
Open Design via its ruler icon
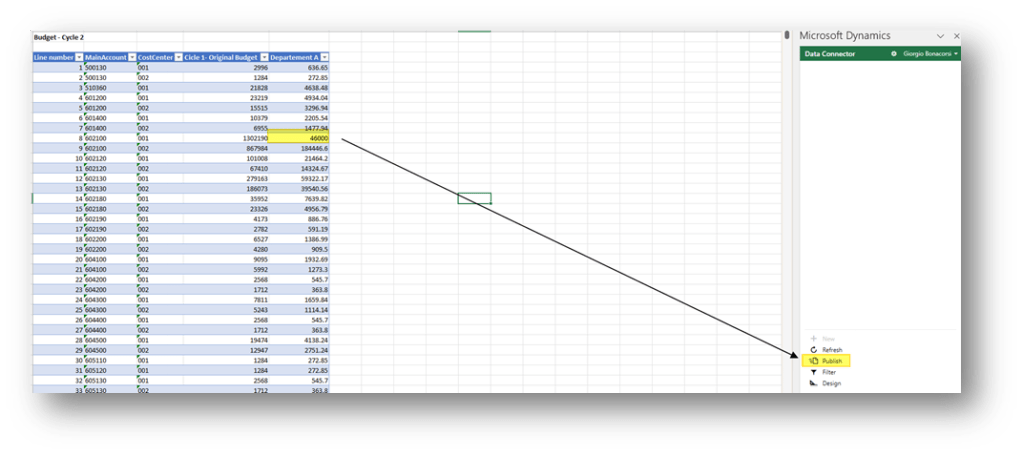[x=813, y=383]
